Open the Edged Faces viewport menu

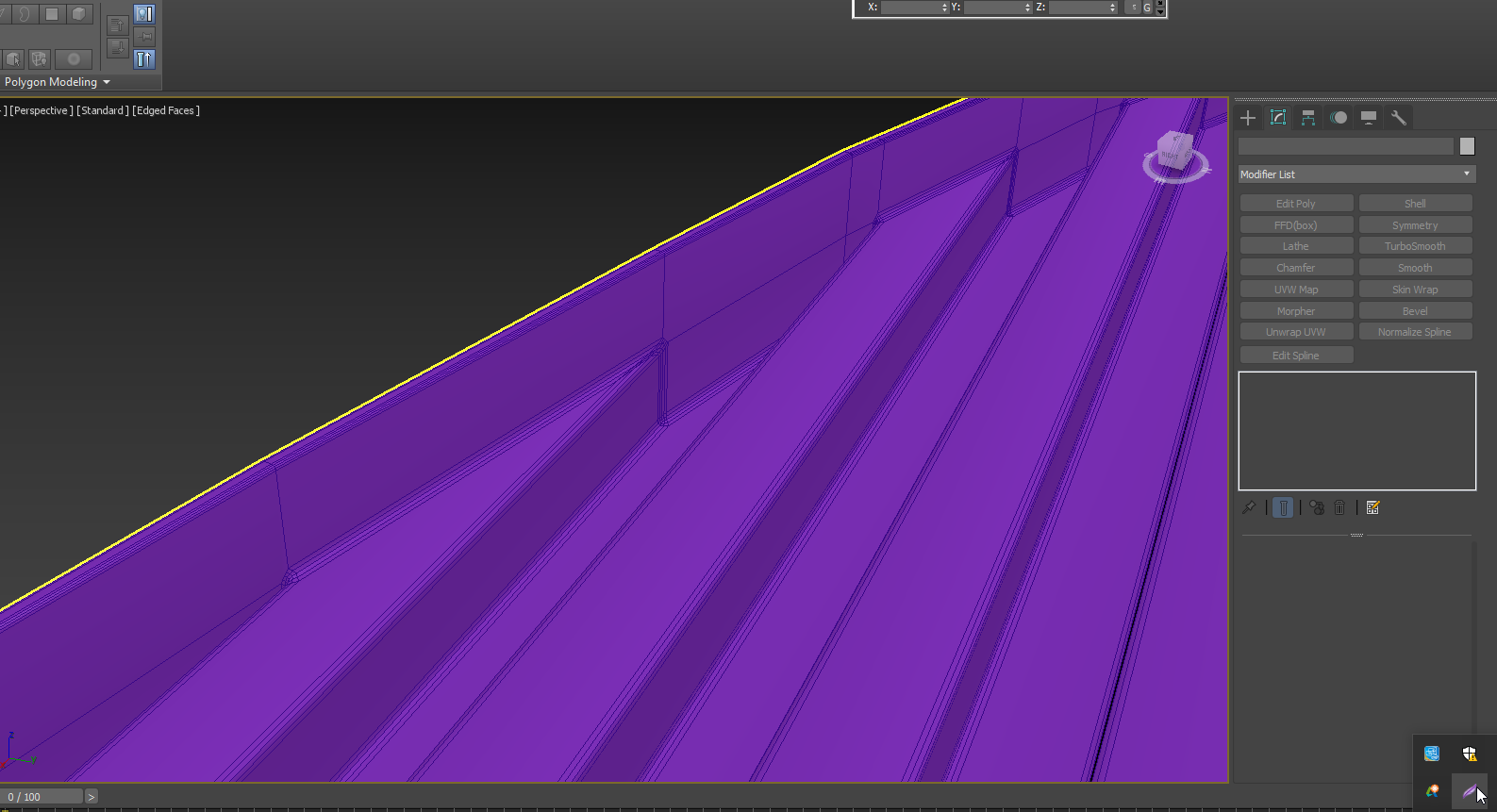[x=166, y=110]
